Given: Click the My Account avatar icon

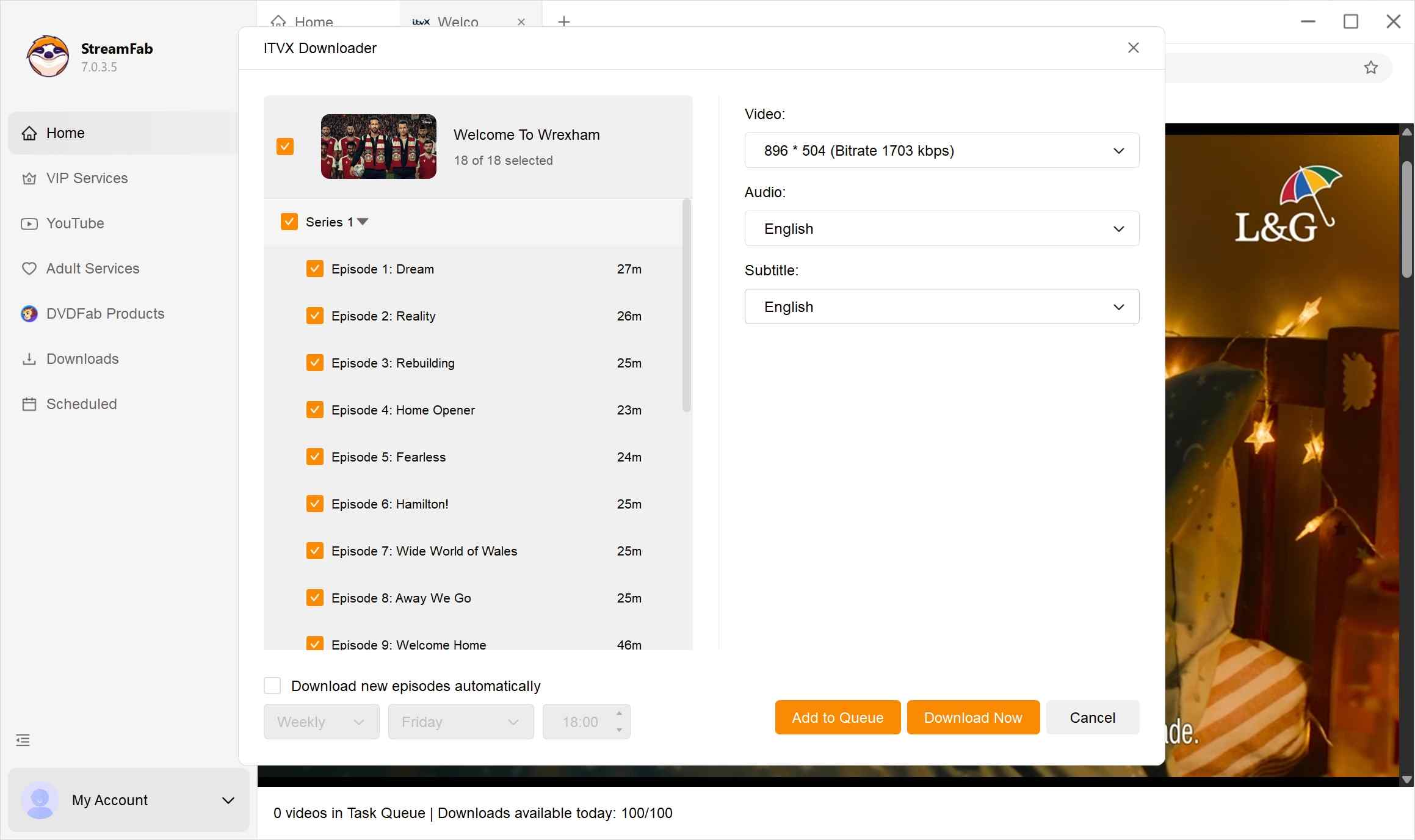Looking at the screenshot, I should click(40, 800).
